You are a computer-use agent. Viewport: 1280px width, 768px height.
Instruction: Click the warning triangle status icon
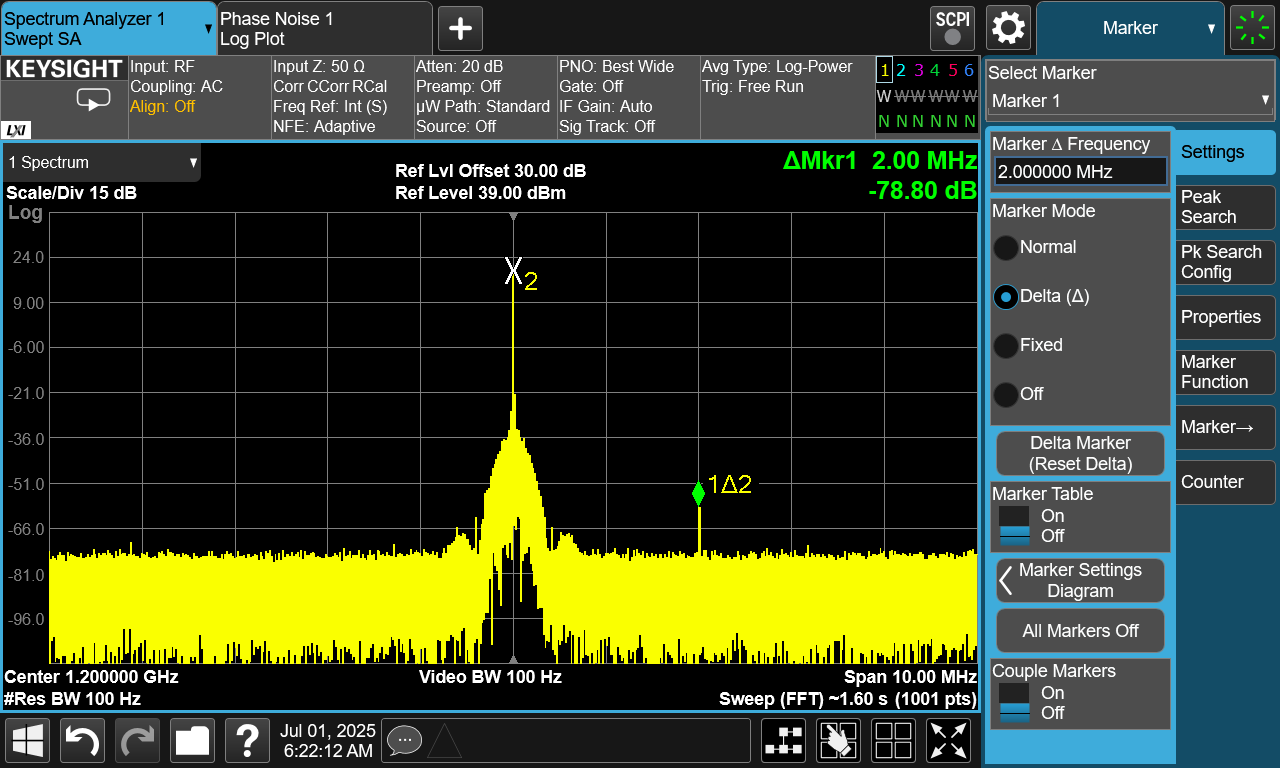pyautogui.click(x=444, y=741)
